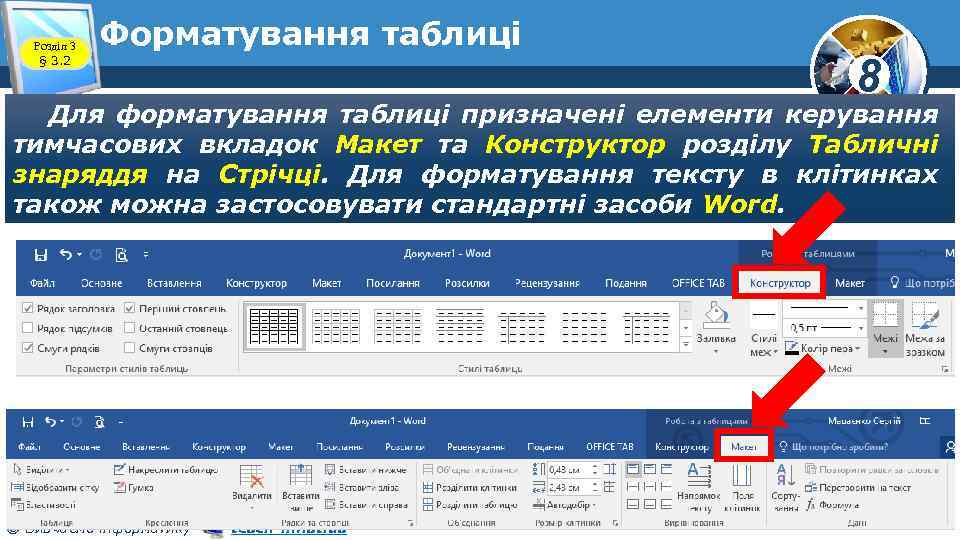Select Накреслити таблицю draw table tool
Image resolution: width=960 pixels, height=540 pixels.
166,470
